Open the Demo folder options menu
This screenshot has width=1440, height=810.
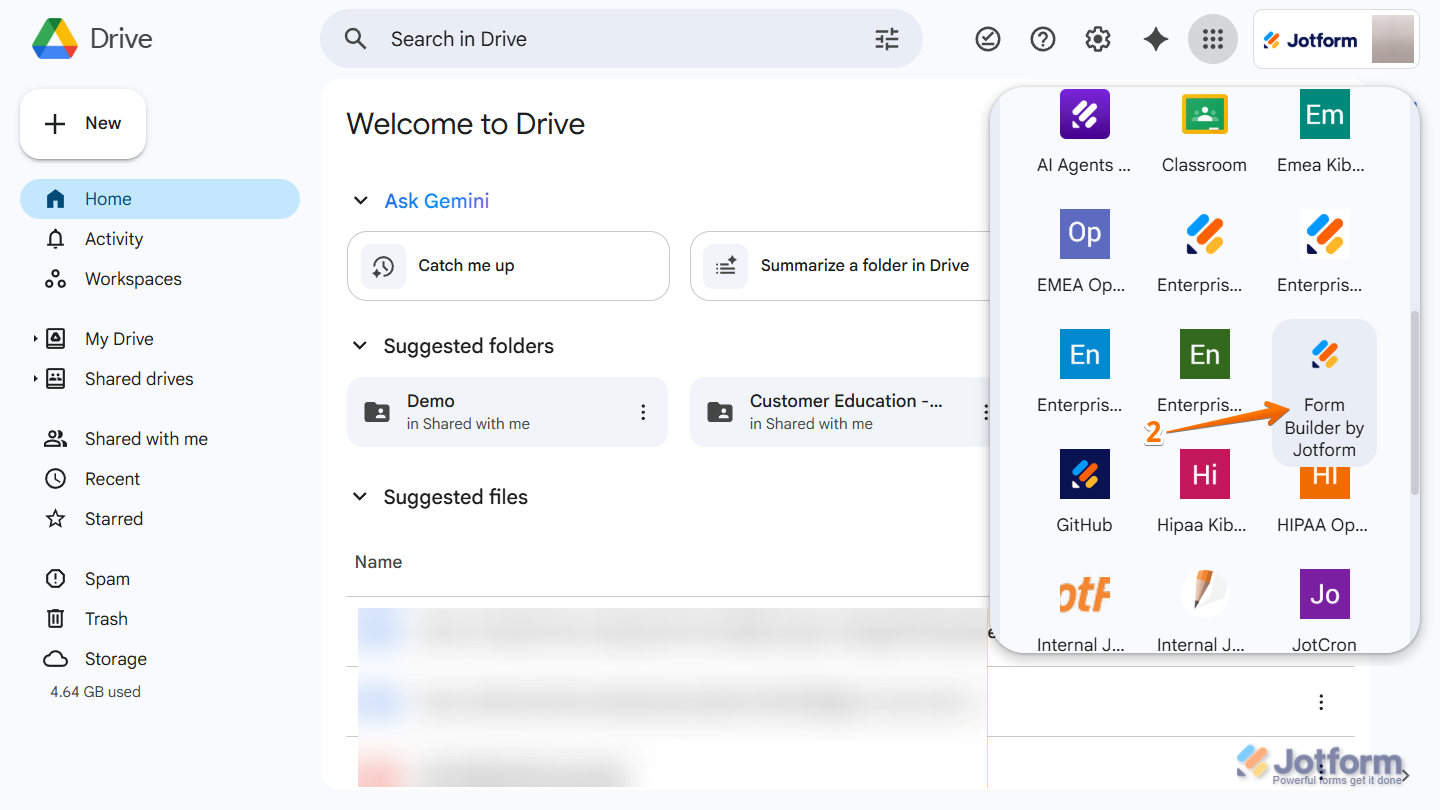coord(643,411)
